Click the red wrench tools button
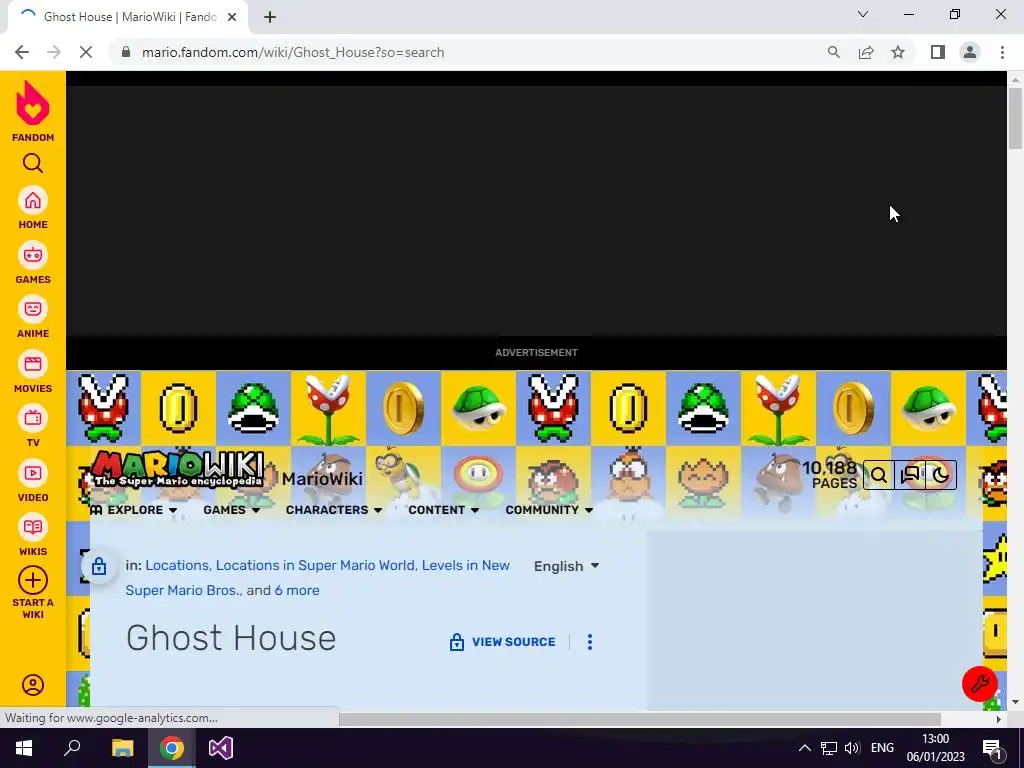 (980, 684)
